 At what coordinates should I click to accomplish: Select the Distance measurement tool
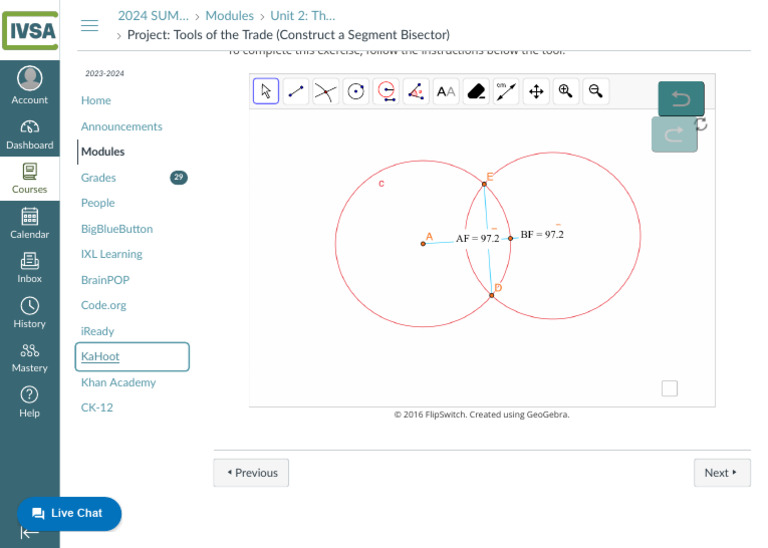506,91
